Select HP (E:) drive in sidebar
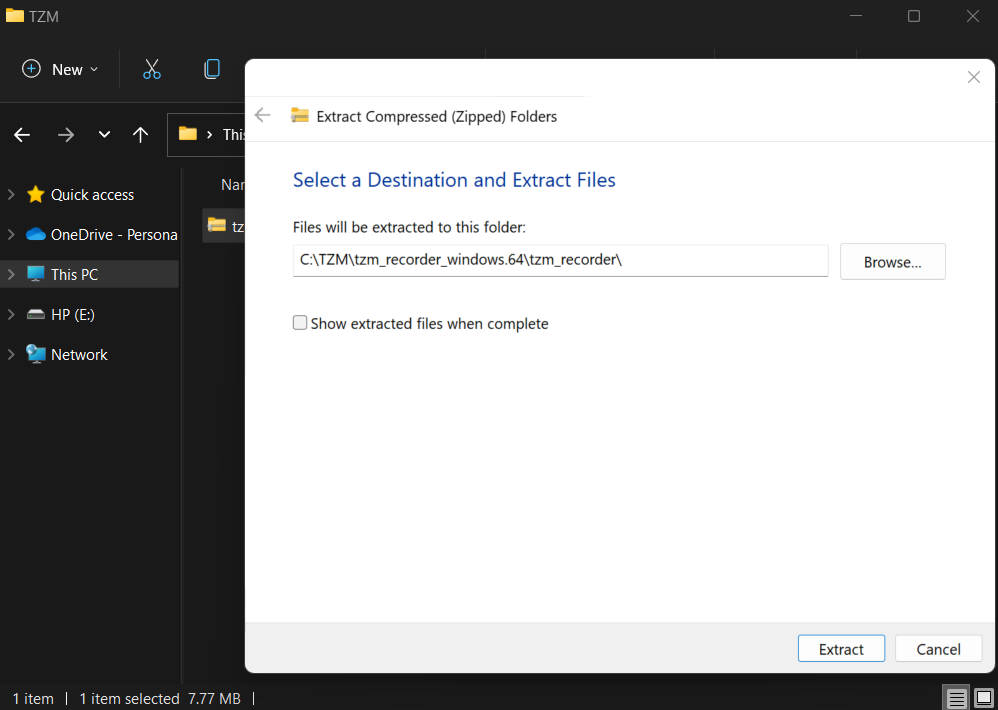998x710 pixels. (x=72, y=314)
